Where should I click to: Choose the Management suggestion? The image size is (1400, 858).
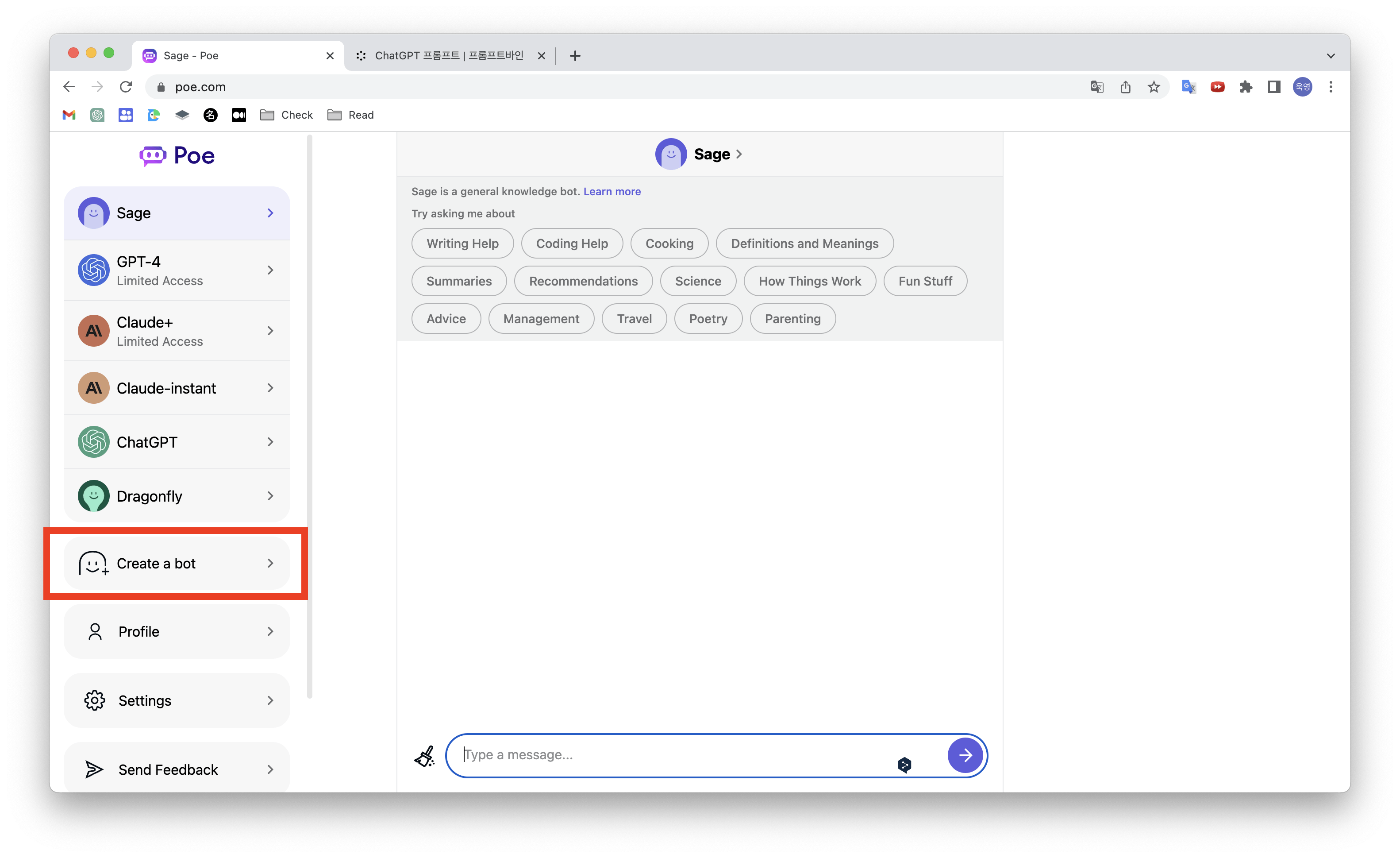(541, 318)
